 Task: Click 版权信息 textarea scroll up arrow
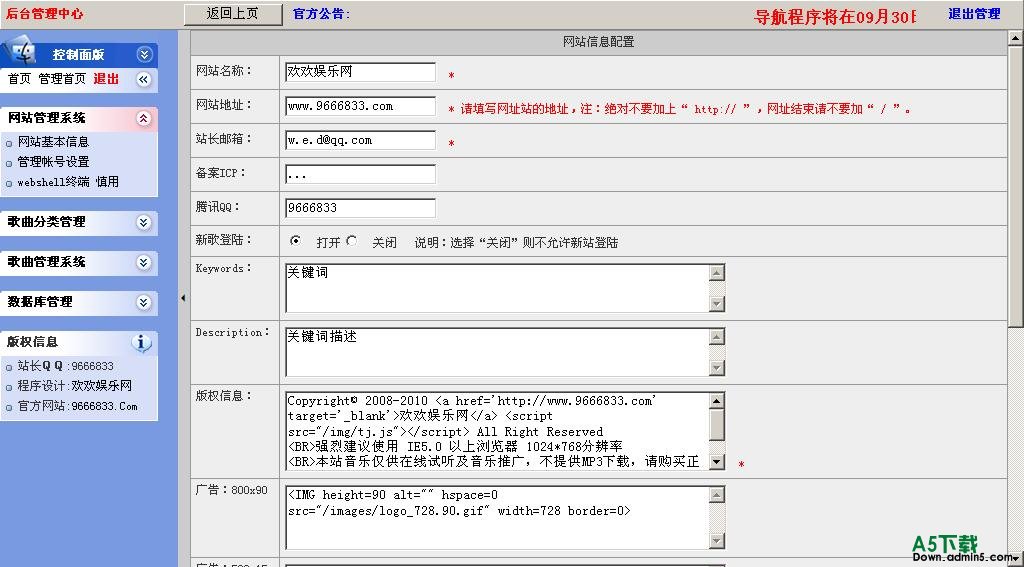click(717, 401)
